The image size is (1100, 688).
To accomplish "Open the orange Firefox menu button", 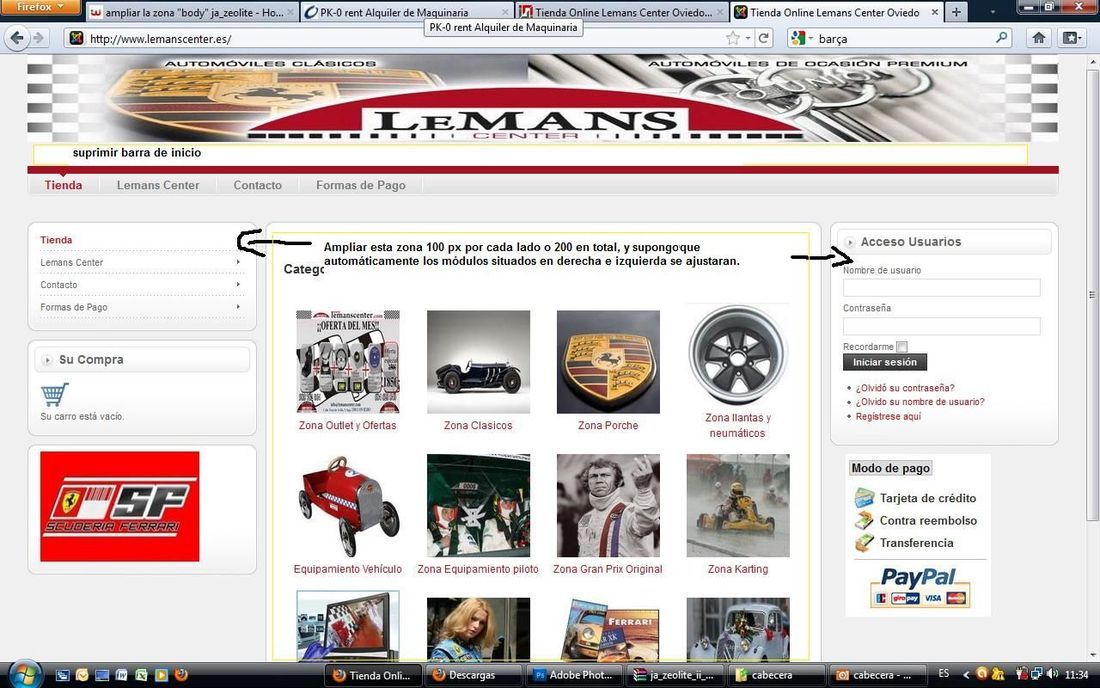I will pyautogui.click(x=39, y=7).
